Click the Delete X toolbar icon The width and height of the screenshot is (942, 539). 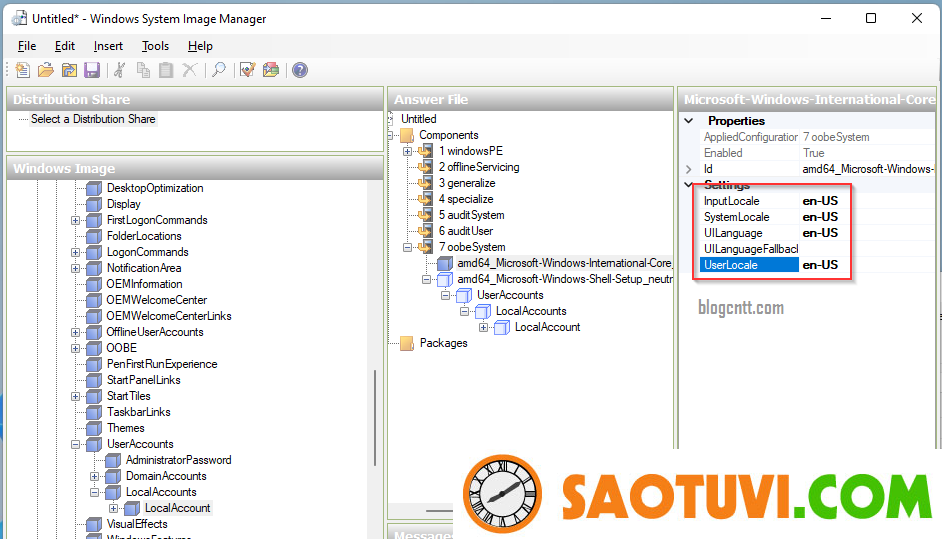pos(189,70)
